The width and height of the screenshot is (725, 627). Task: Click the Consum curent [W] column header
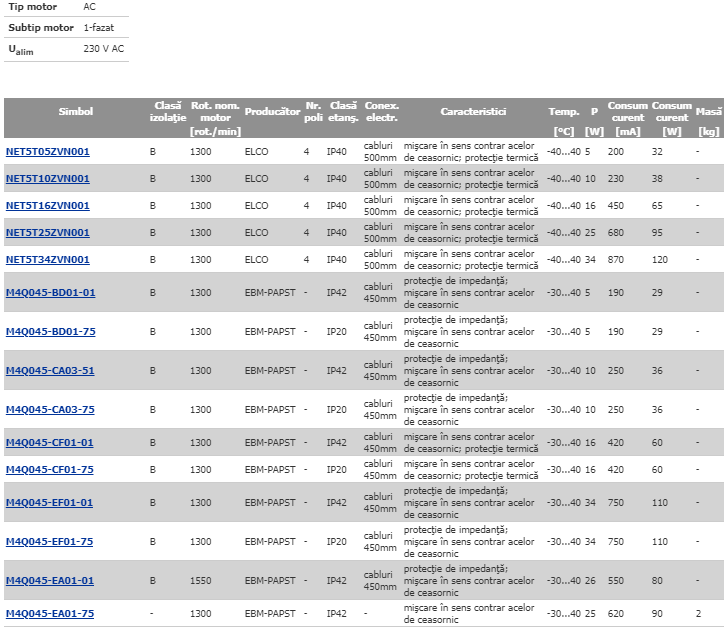(671, 118)
